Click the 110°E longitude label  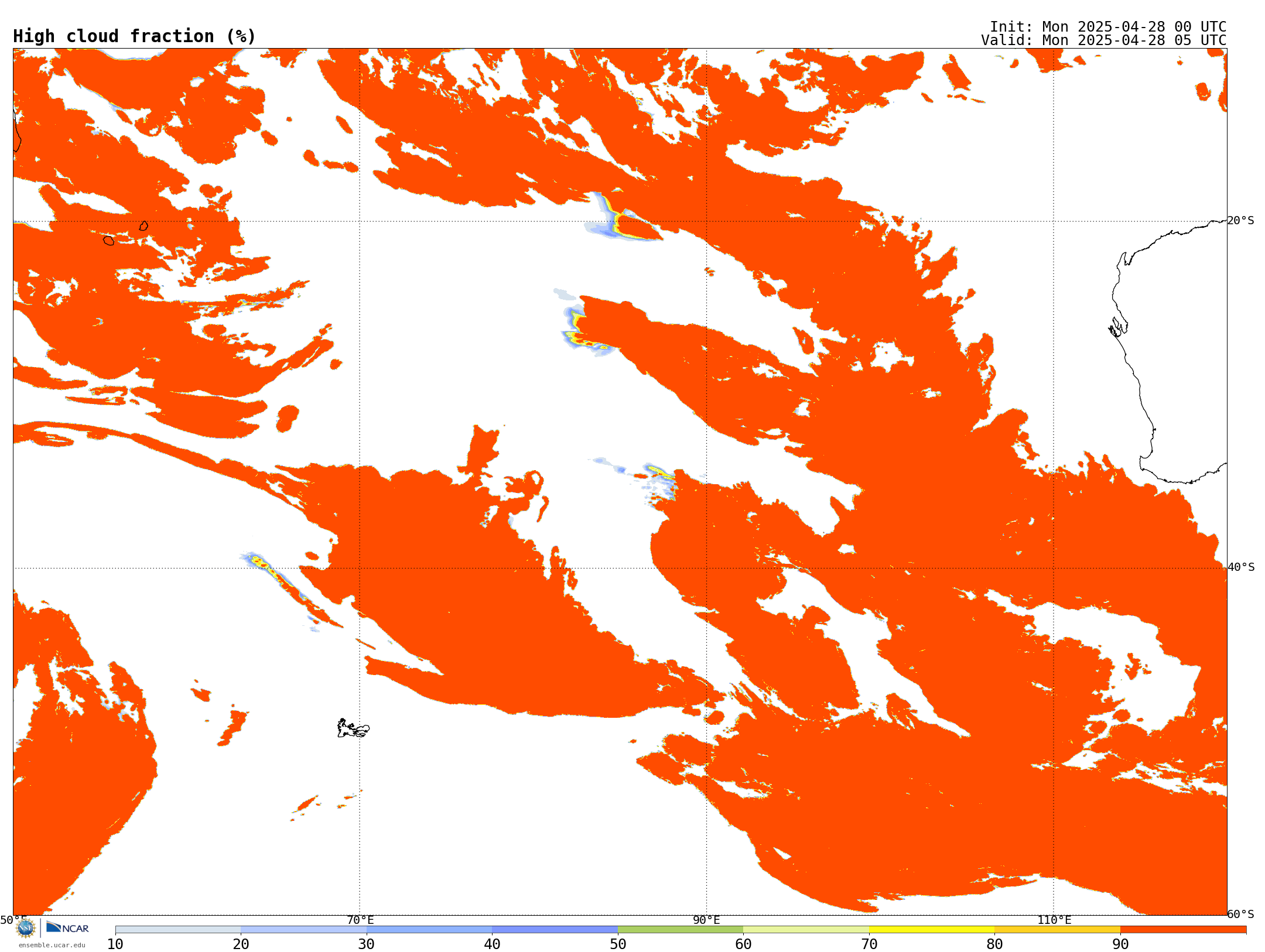coord(1054,920)
